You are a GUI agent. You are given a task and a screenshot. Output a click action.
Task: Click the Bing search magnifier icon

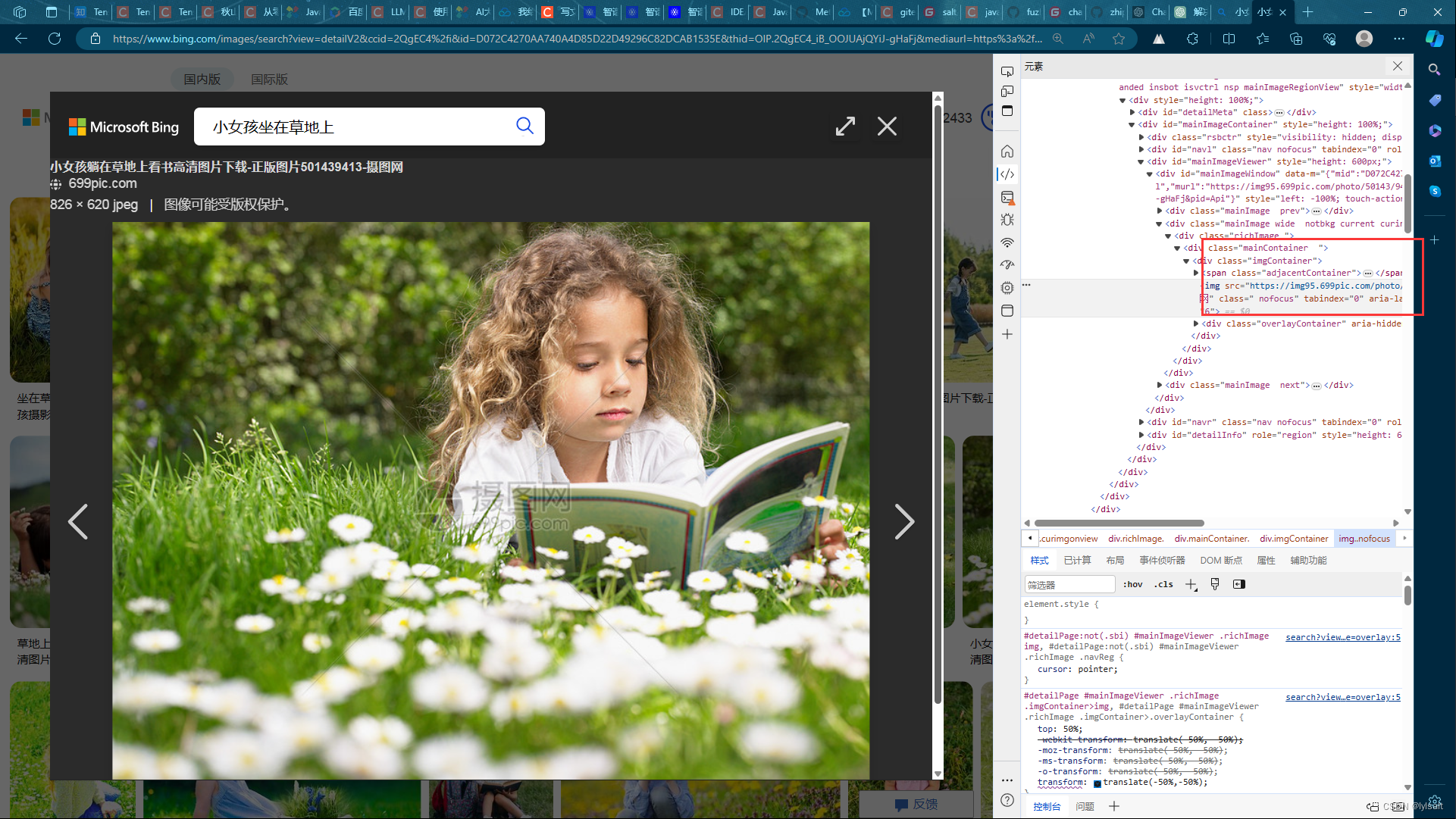coord(524,126)
